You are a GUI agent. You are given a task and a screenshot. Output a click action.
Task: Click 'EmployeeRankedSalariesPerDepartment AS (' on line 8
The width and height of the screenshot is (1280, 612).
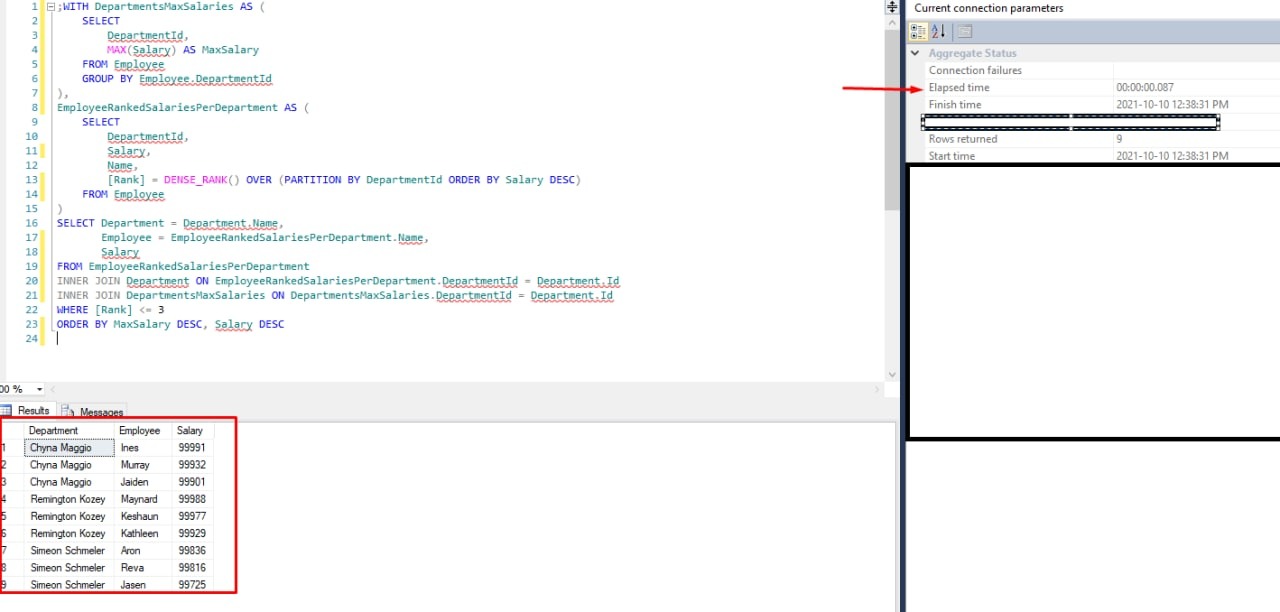[183, 108]
